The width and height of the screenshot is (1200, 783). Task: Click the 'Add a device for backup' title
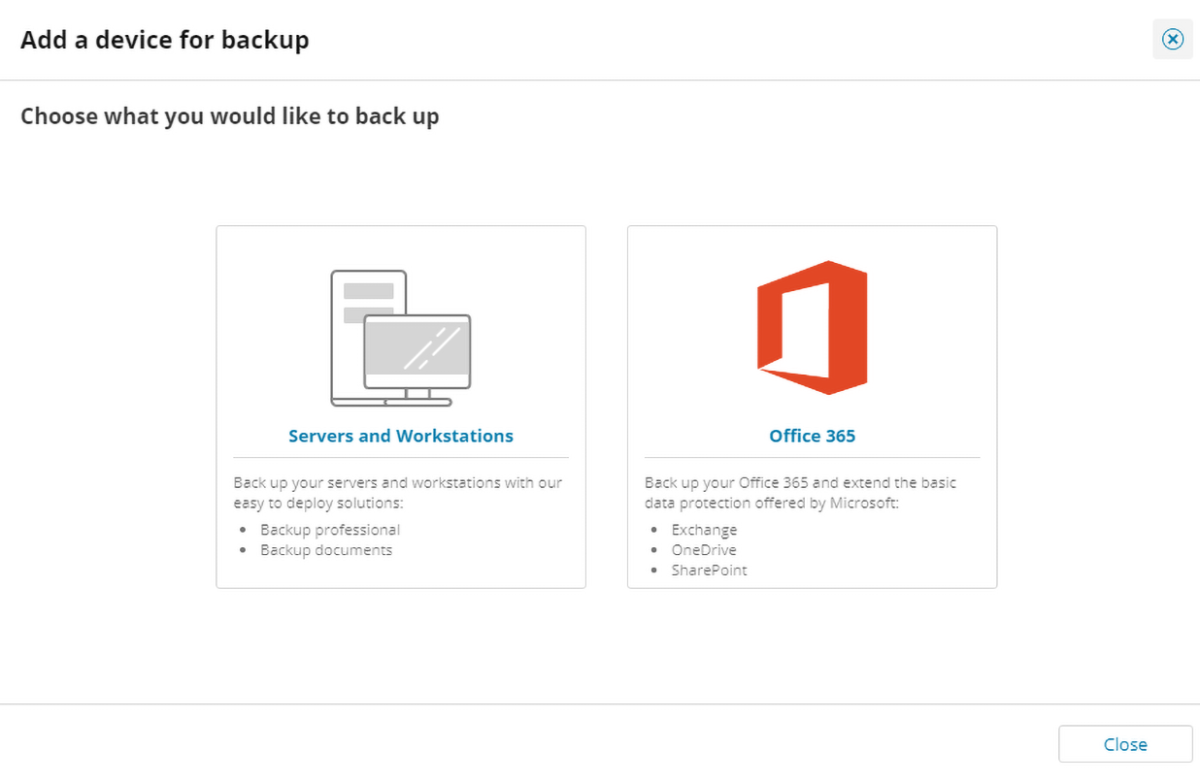tap(165, 40)
